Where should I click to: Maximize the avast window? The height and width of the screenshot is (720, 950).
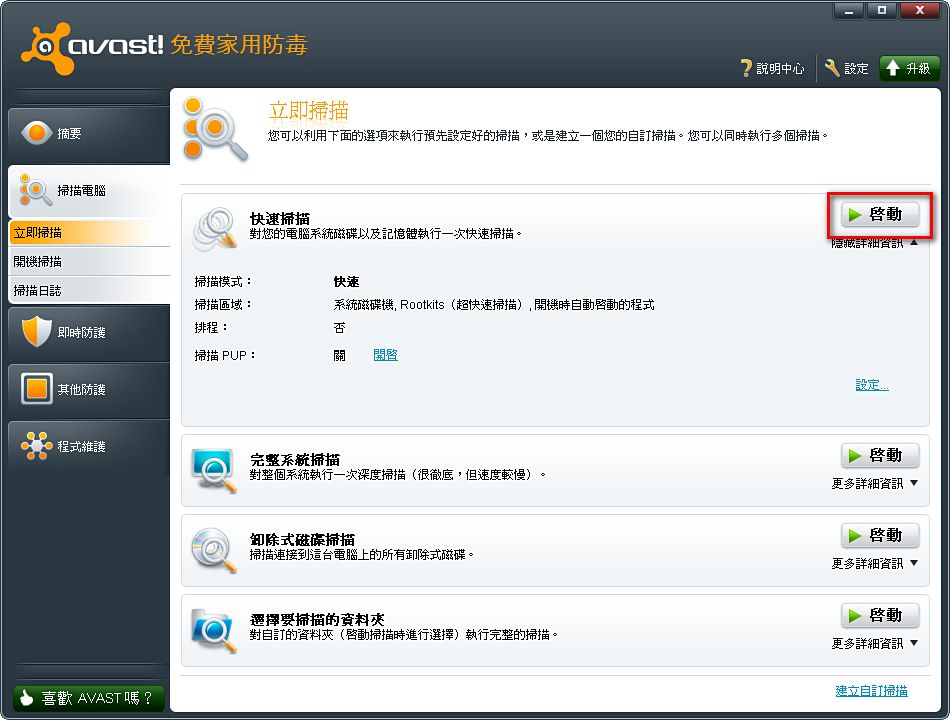pyautogui.click(x=882, y=10)
